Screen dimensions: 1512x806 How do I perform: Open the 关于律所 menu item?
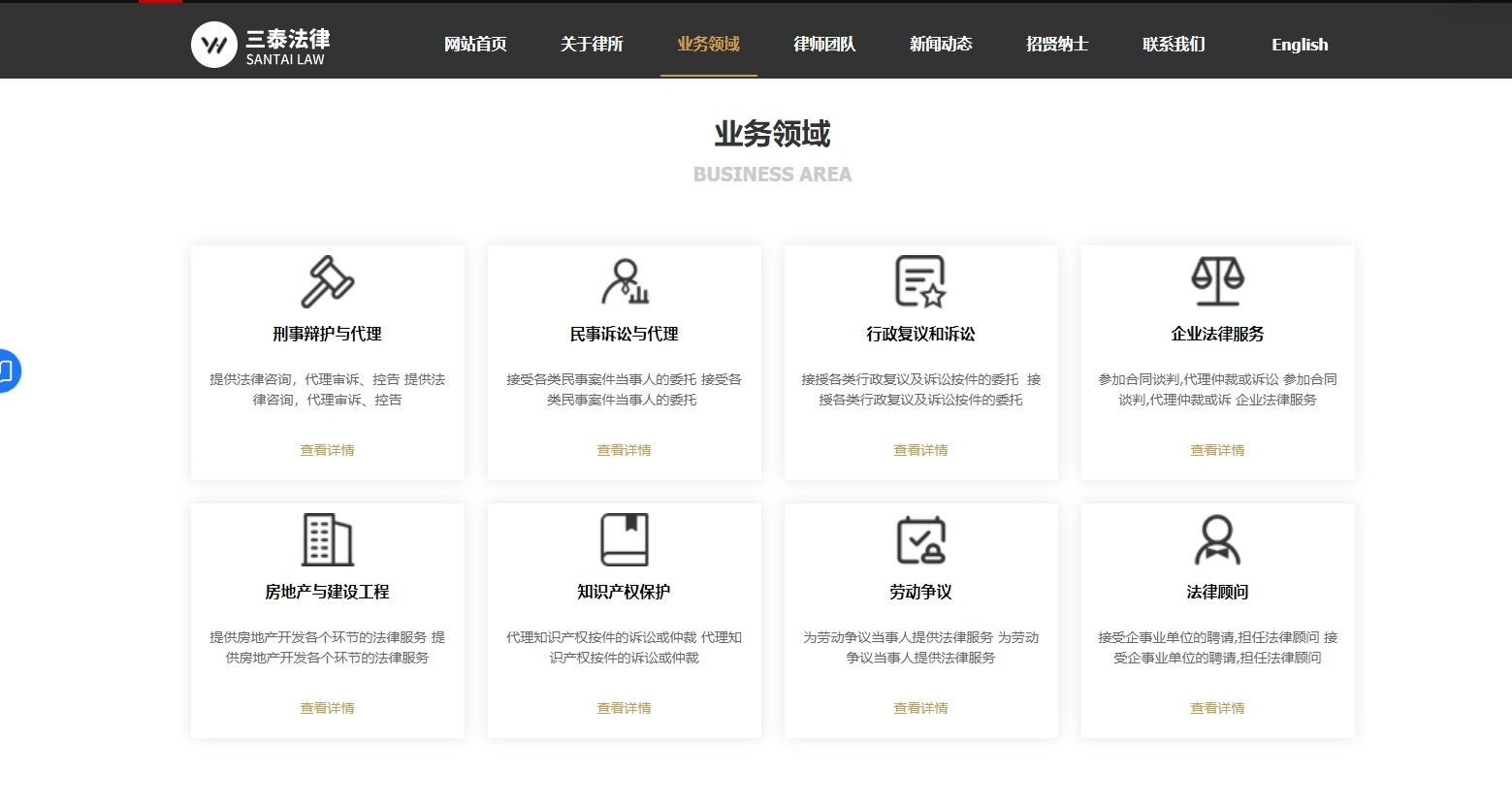click(x=592, y=45)
